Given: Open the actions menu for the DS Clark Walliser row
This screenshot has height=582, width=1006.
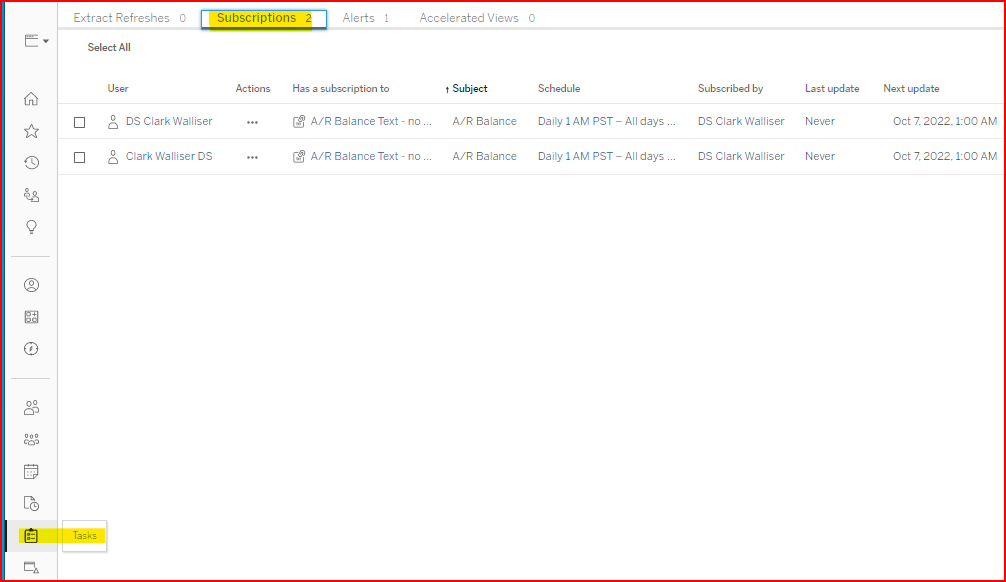Looking at the screenshot, I should (252, 122).
